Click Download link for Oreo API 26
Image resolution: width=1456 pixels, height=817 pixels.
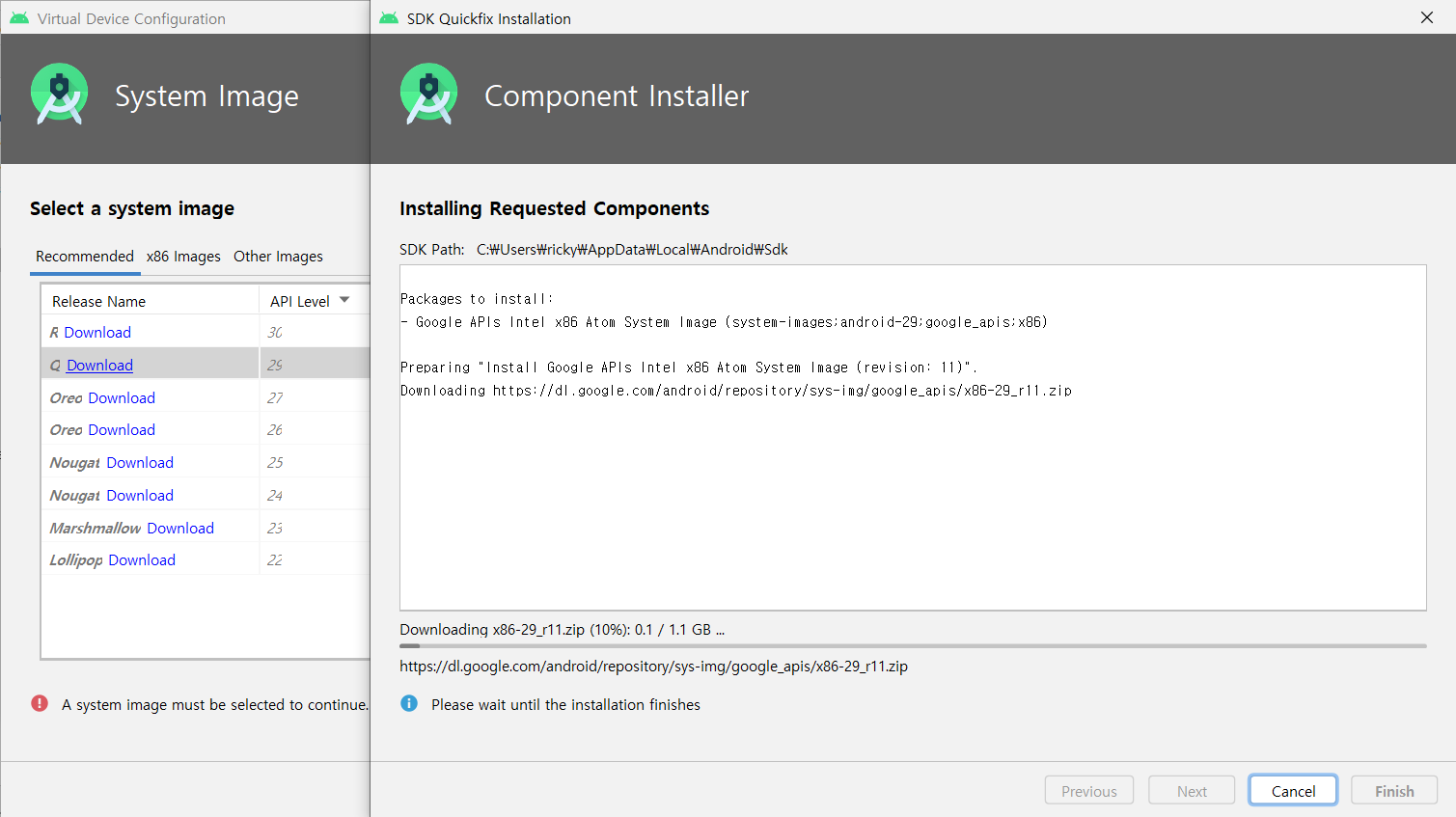pyautogui.click(x=122, y=429)
